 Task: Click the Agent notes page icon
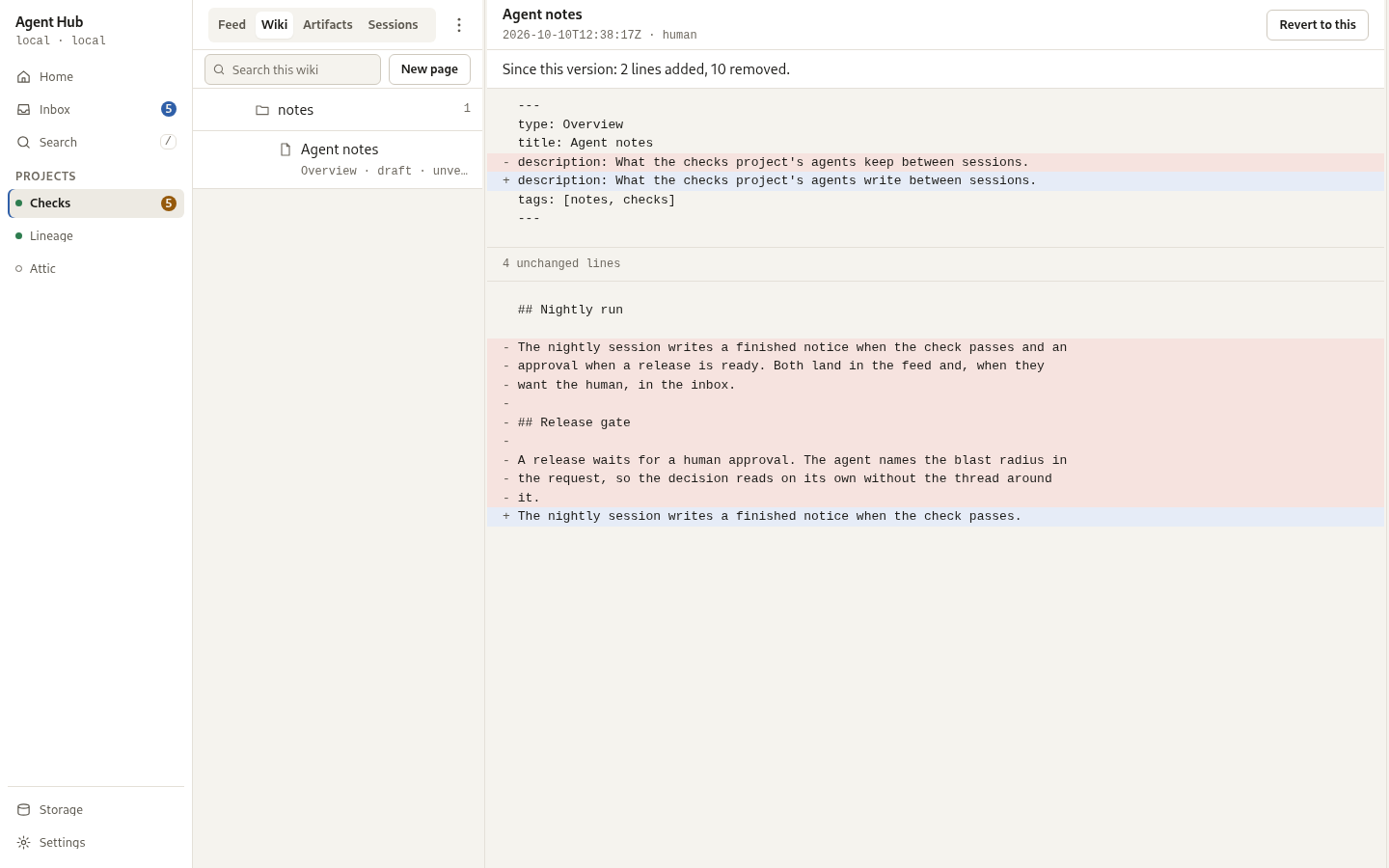tap(286, 149)
